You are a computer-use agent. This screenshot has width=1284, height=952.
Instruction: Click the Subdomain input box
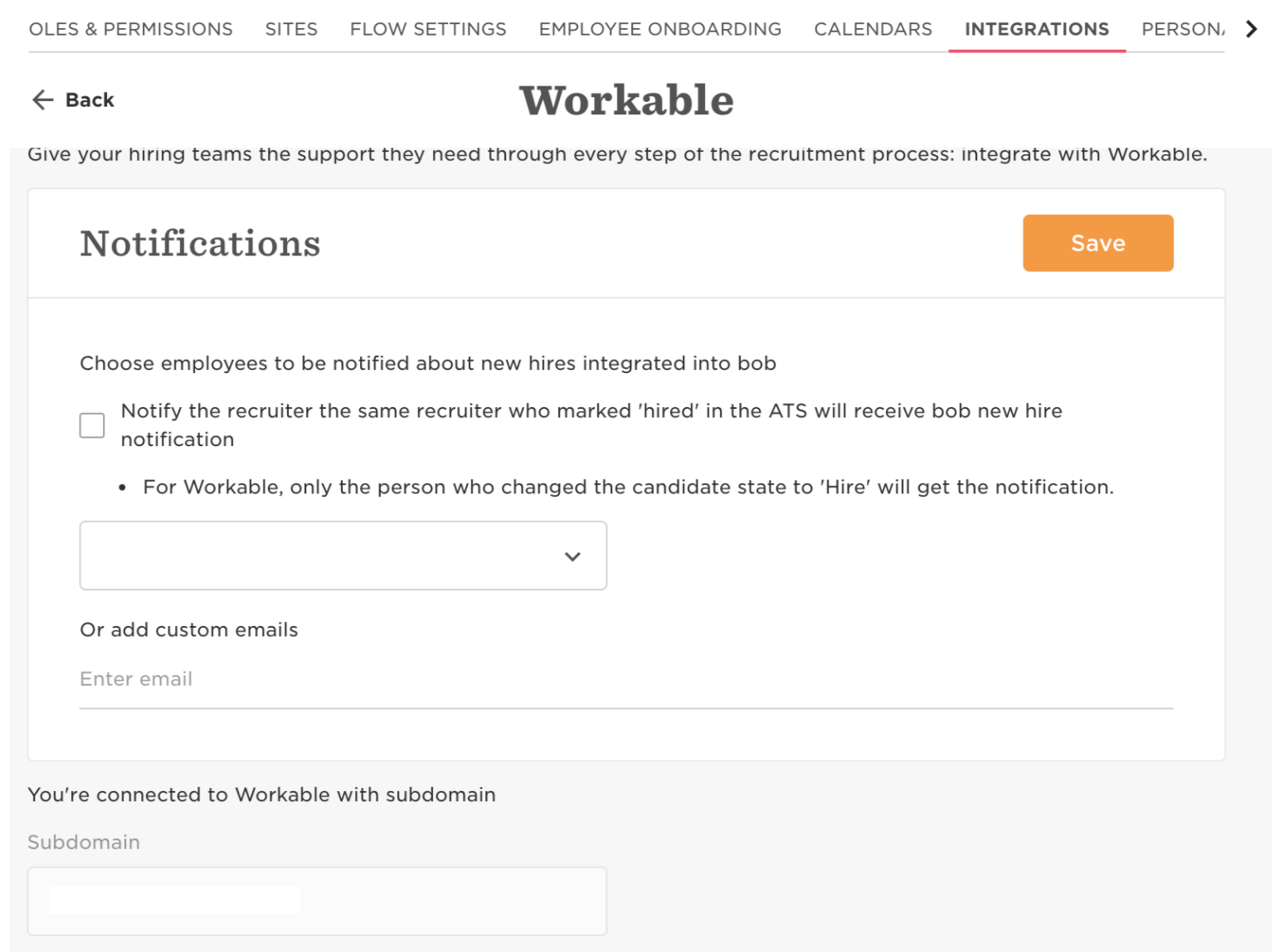(x=318, y=901)
